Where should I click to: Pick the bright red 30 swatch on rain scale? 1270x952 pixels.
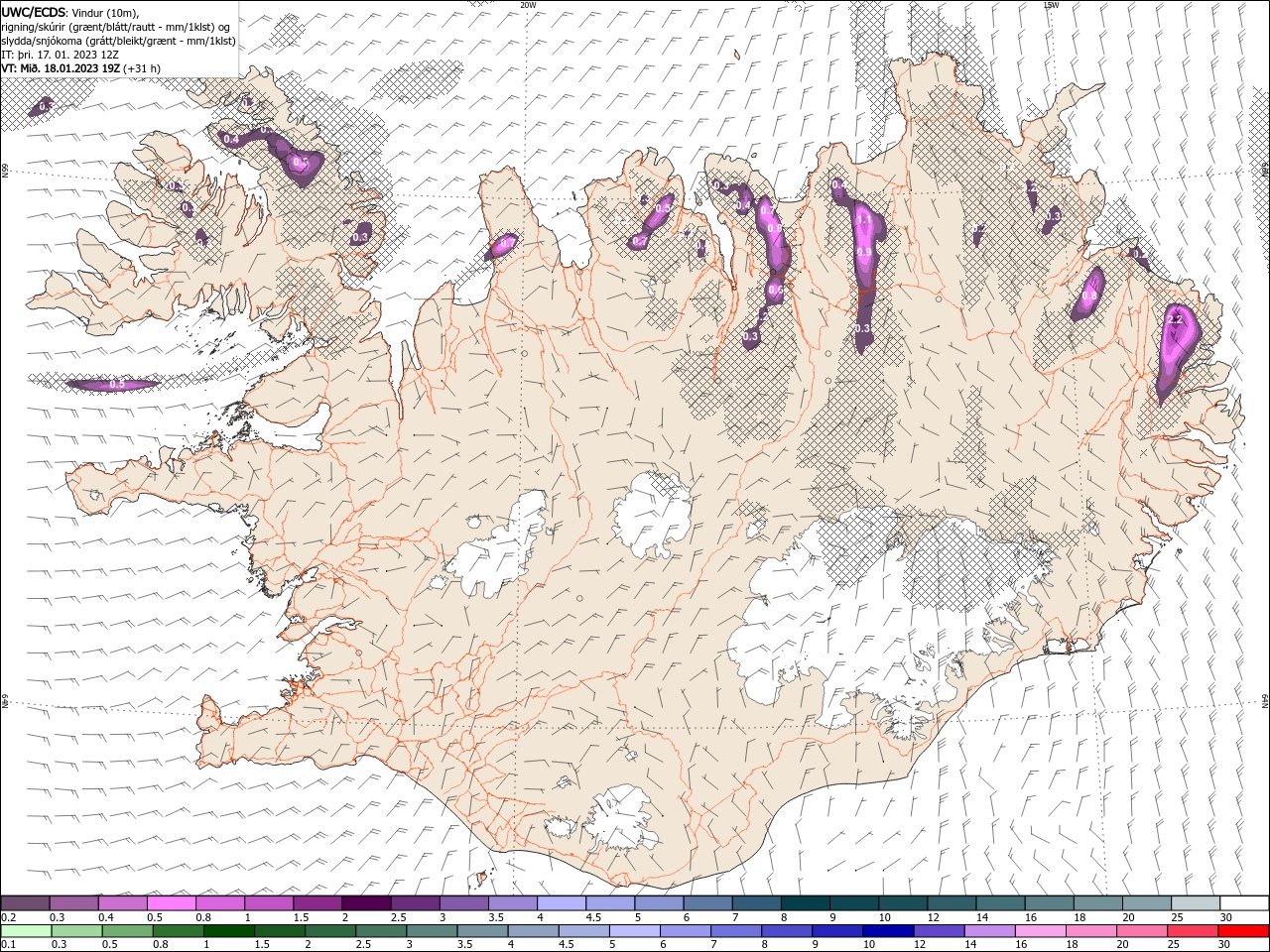(x=1243, y=931)
